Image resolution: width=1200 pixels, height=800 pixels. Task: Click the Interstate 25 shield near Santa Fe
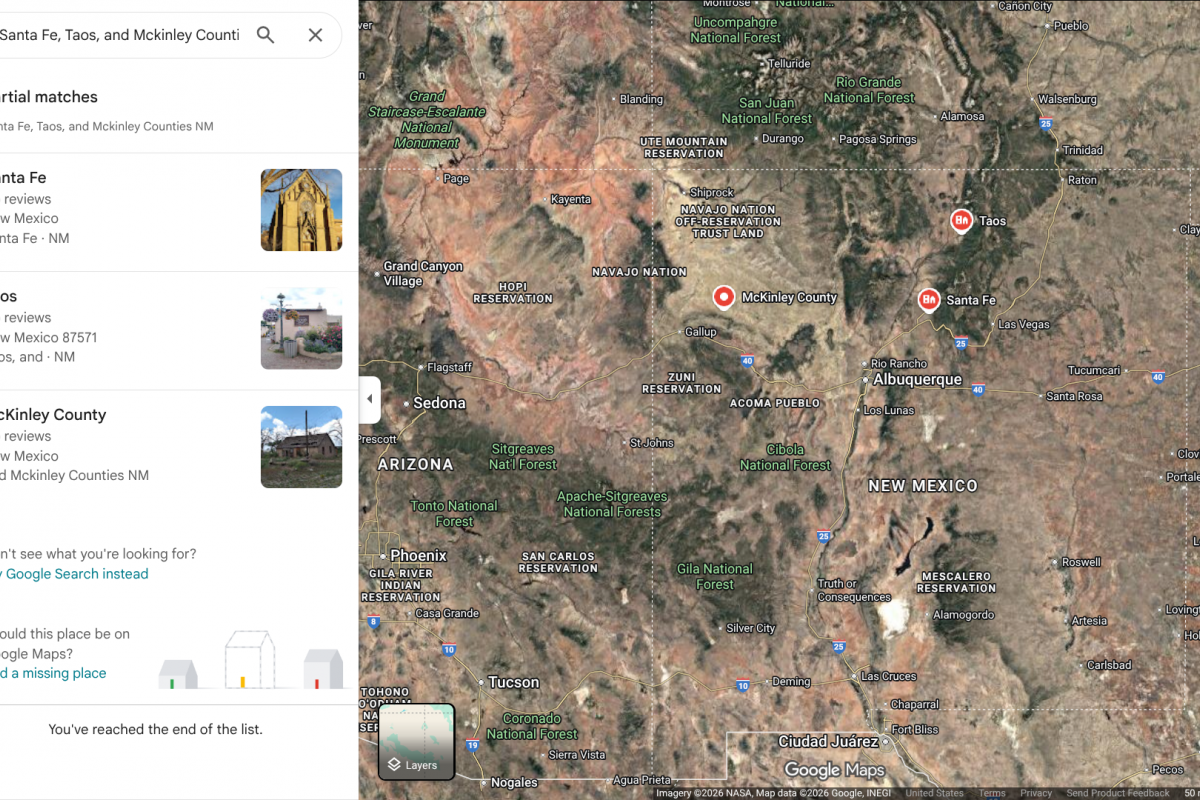[x=960, y=343]
